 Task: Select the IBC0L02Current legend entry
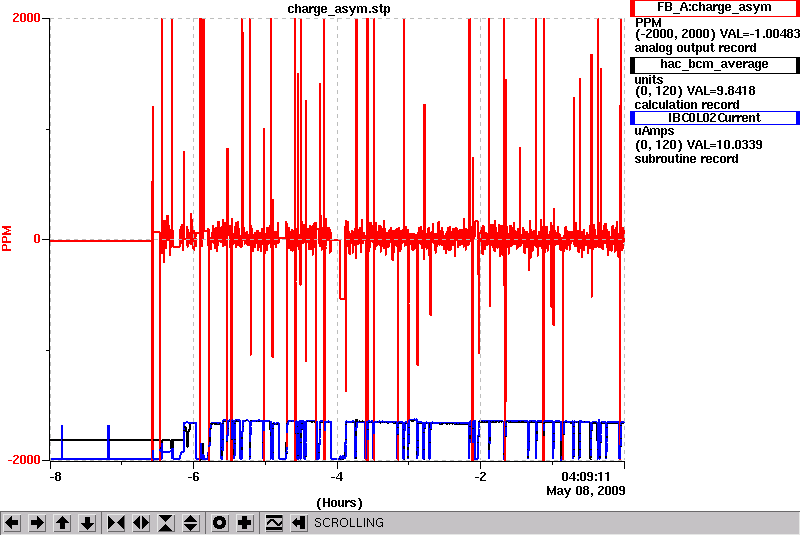click(714, 118)
